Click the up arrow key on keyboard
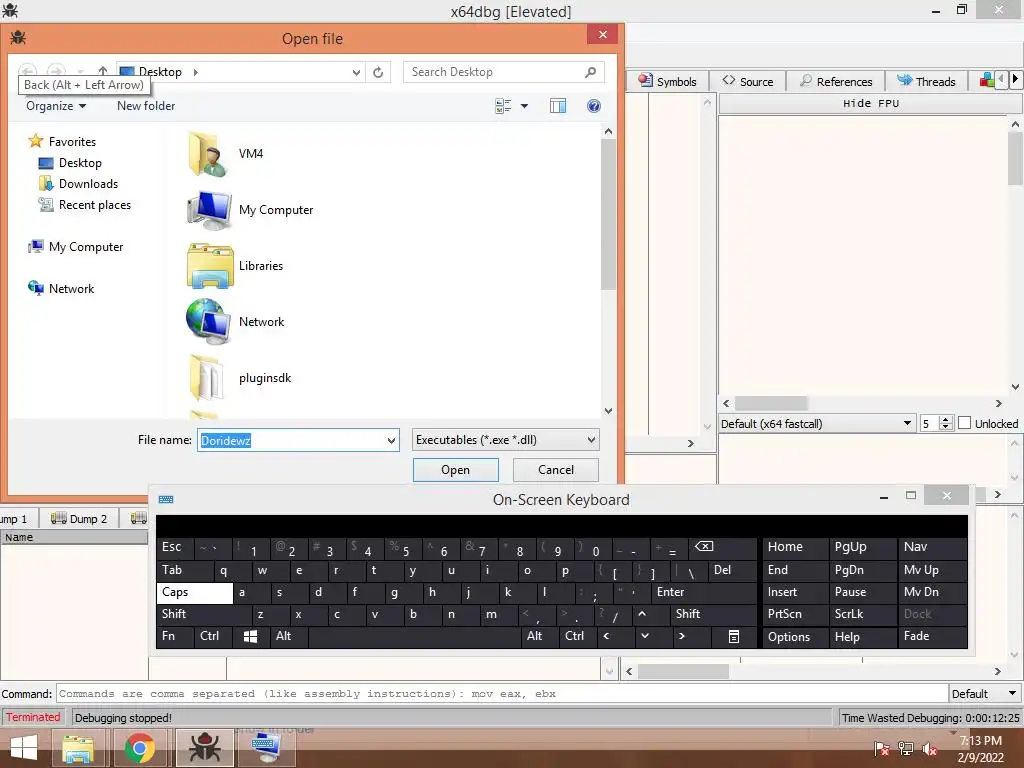The image size is (1024, 768). tap(643, 615)
